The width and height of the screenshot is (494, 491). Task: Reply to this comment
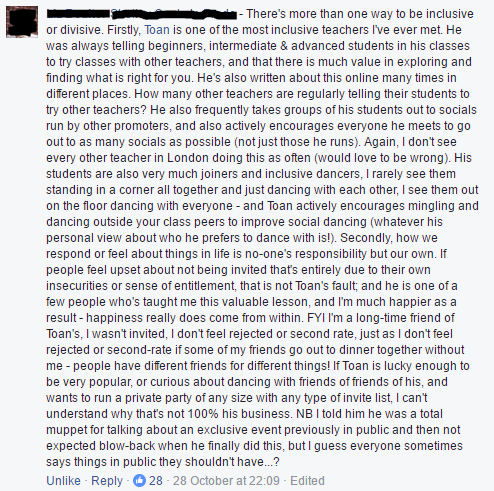coord(107,481)
